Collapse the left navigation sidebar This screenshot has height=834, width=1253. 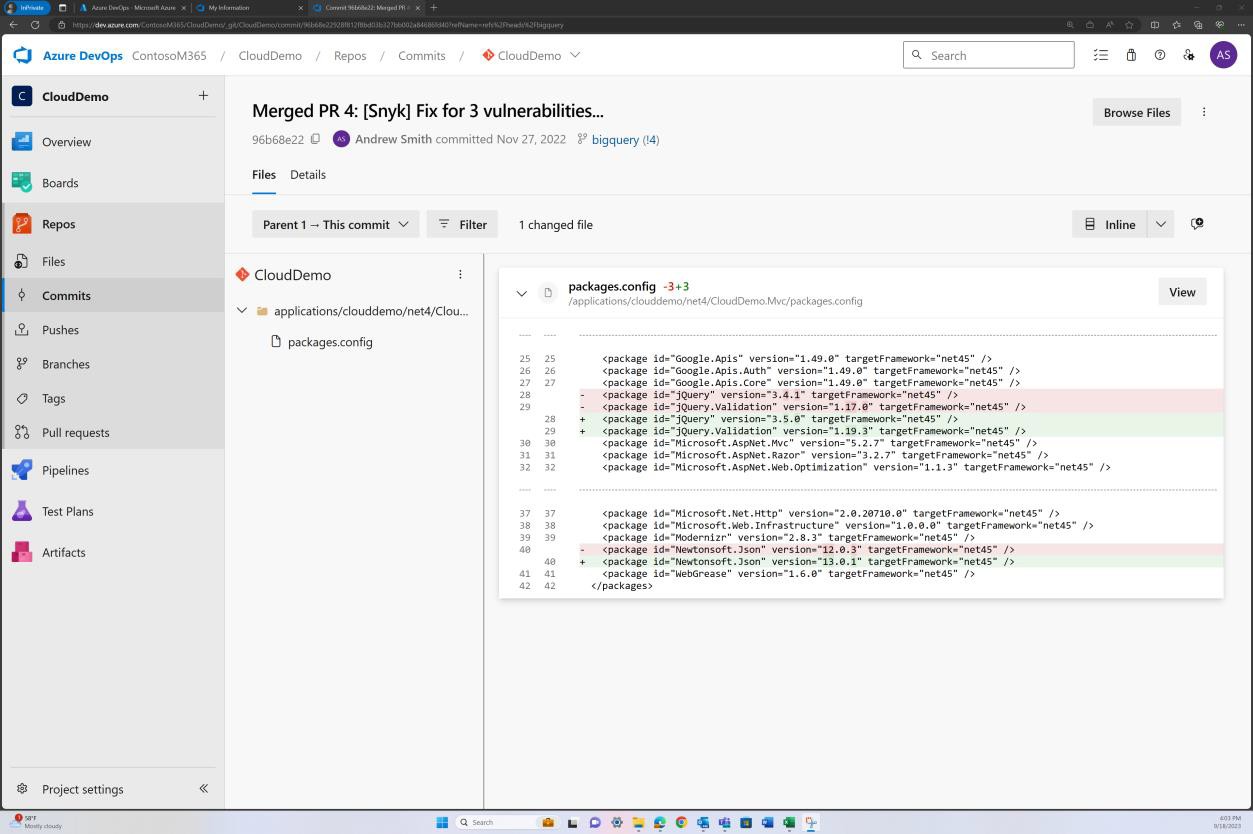click(203, 789)
